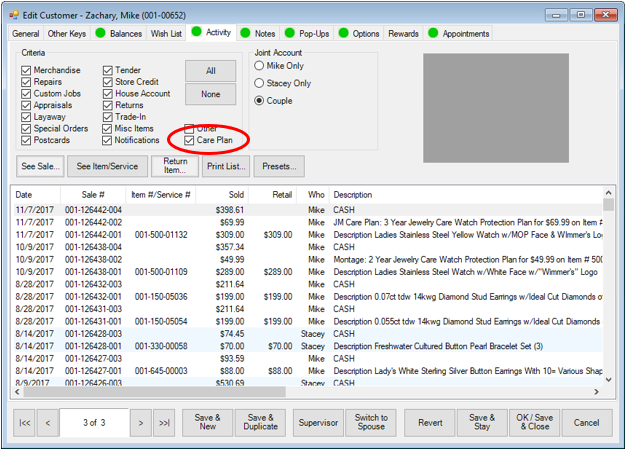Open the Presets... options
The image size is (626, 451).
coord(279,165)
